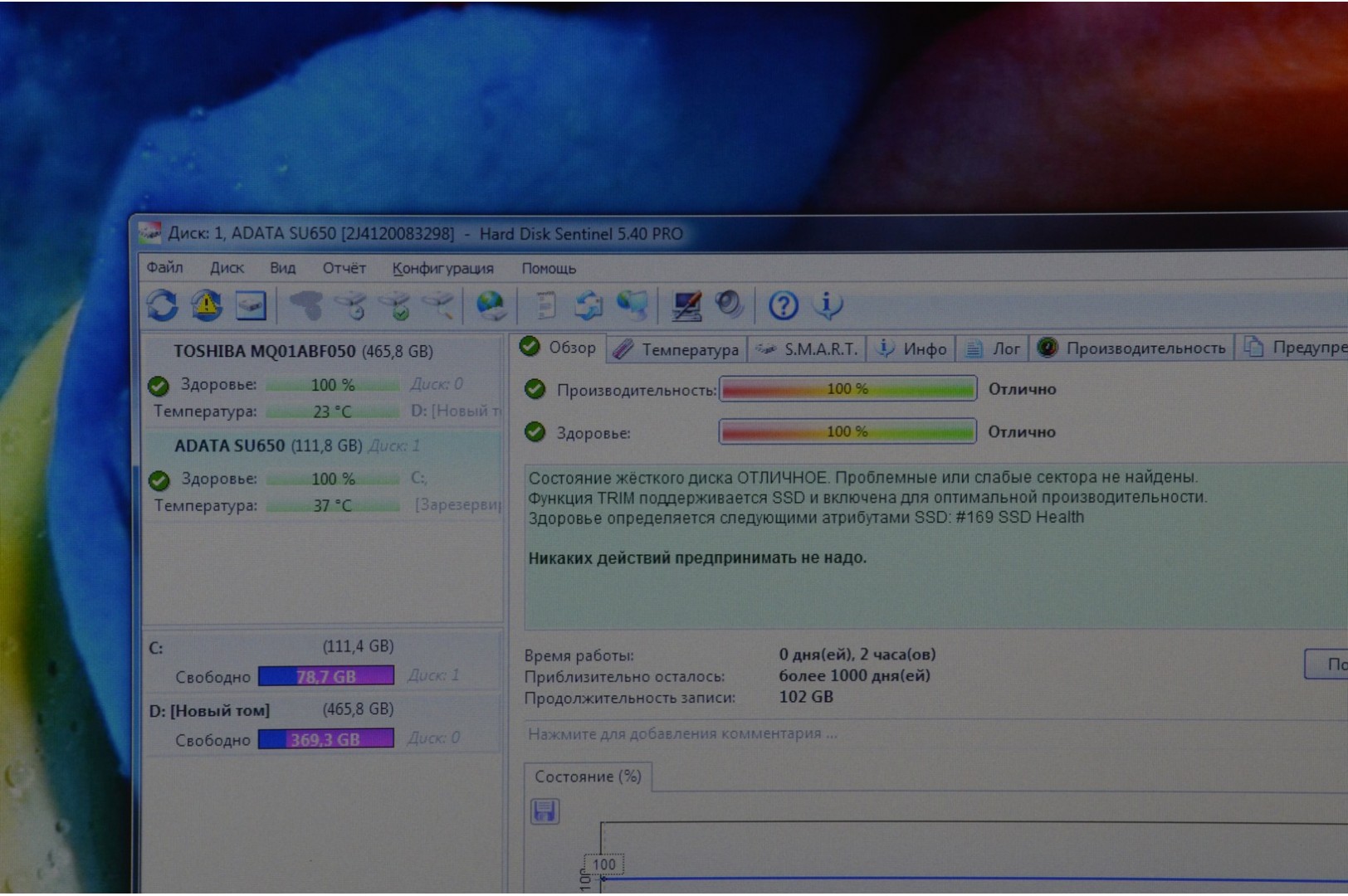This screenshot has width=1348, height=896.
Task: Click the 100 value label on the chart
Action: [604, 864]
